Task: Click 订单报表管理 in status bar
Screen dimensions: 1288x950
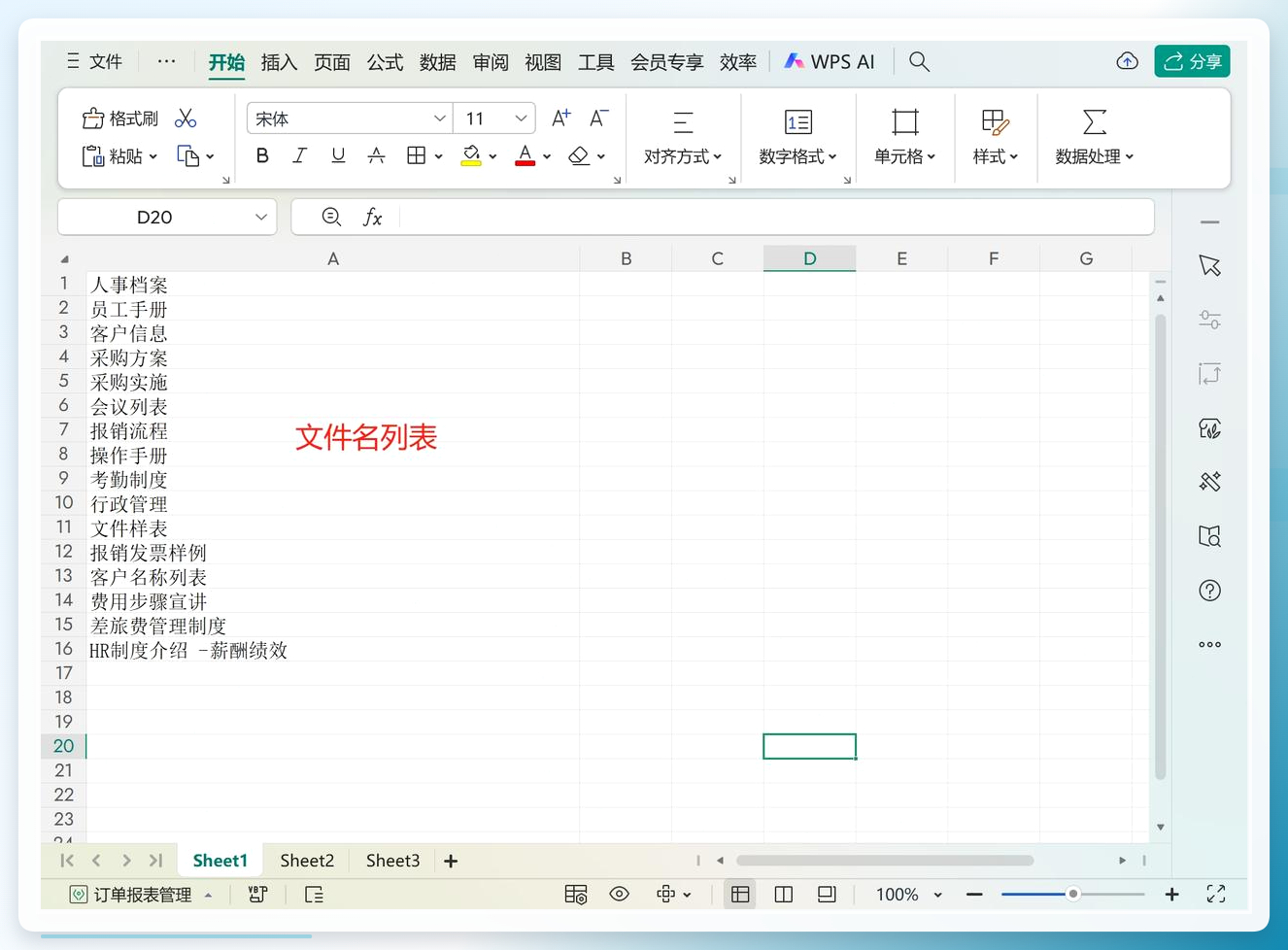Action: tap(142, 895)
